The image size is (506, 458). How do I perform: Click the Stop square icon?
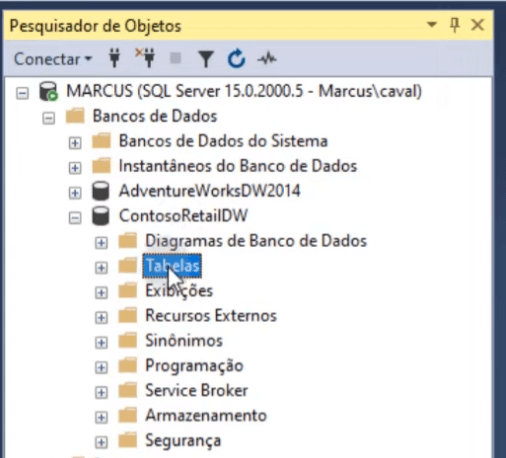click(176, 58)
